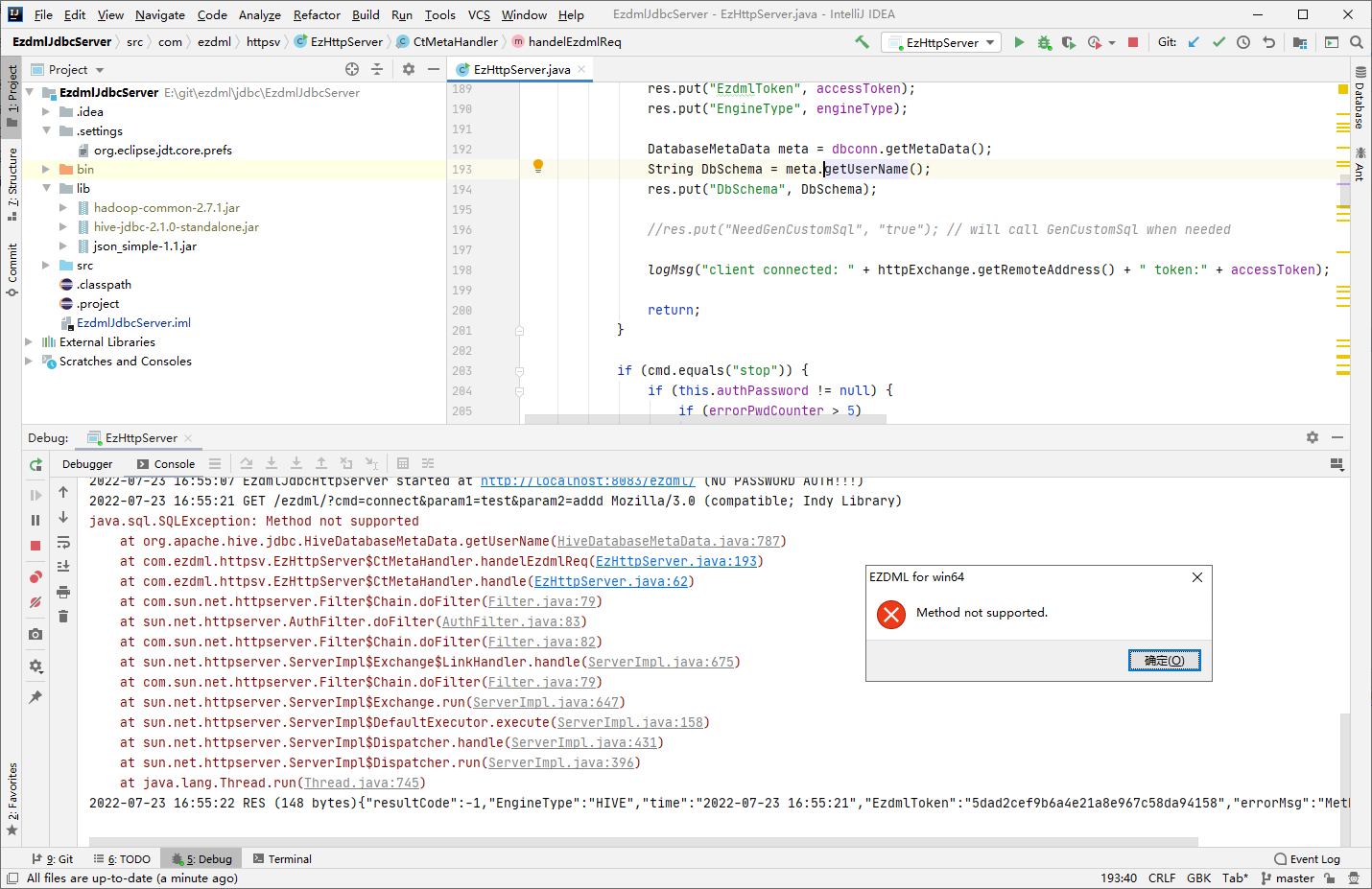
Task: Expand External Libraries
Action: [29, 342]
